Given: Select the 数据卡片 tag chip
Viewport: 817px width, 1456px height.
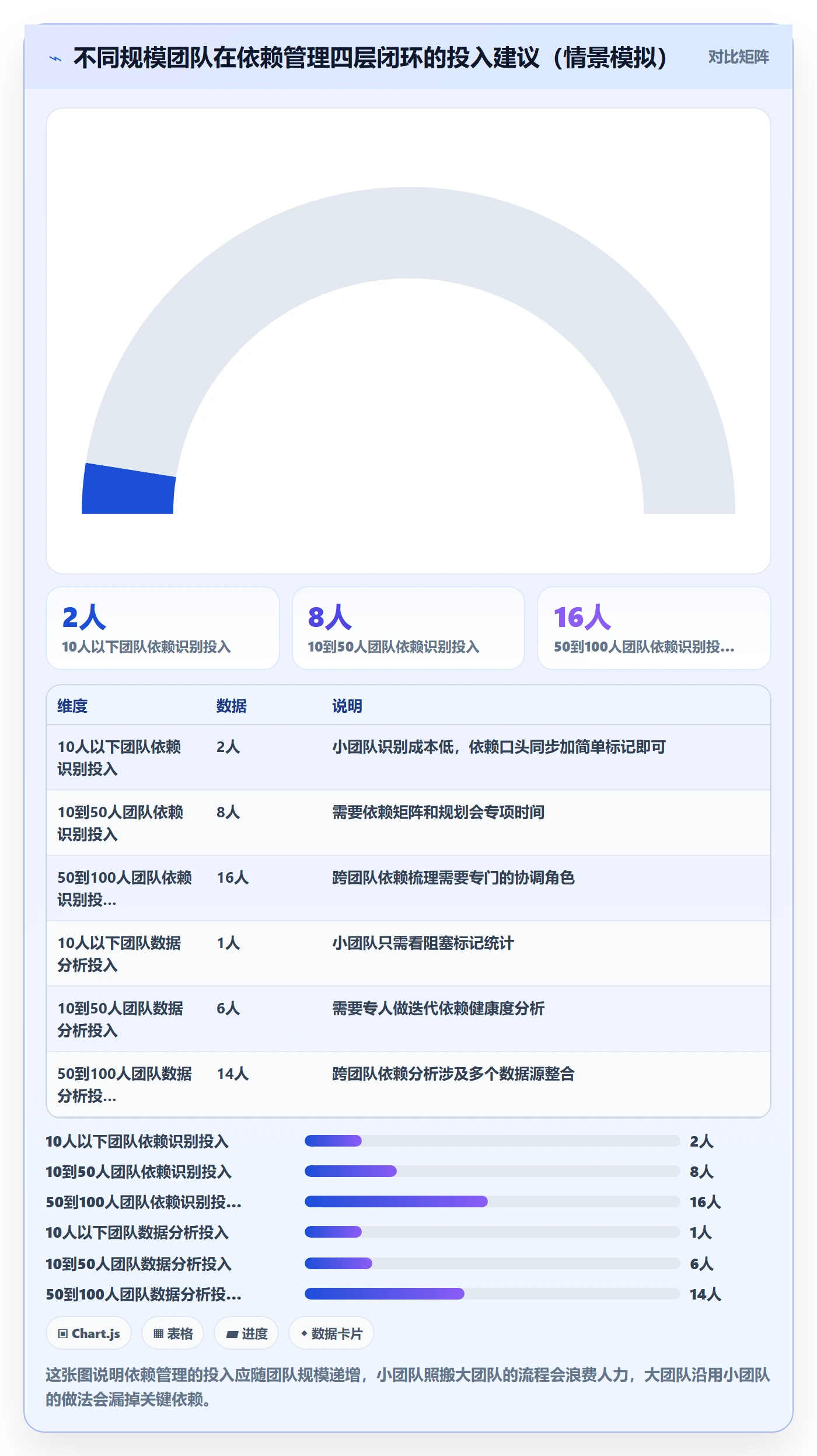Looking at the screenshot, I should click(x=331, y=1333).
